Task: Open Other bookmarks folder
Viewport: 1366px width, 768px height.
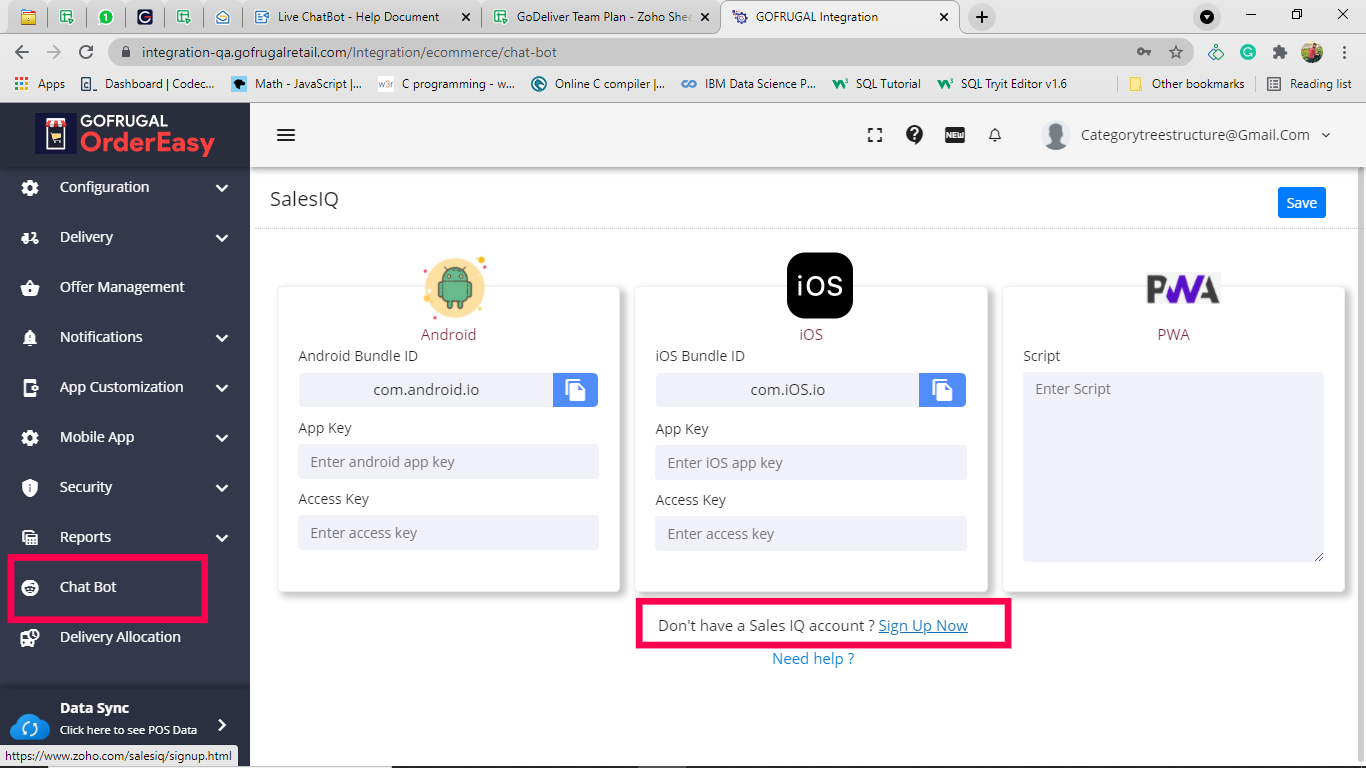Action: (1187, 84)
